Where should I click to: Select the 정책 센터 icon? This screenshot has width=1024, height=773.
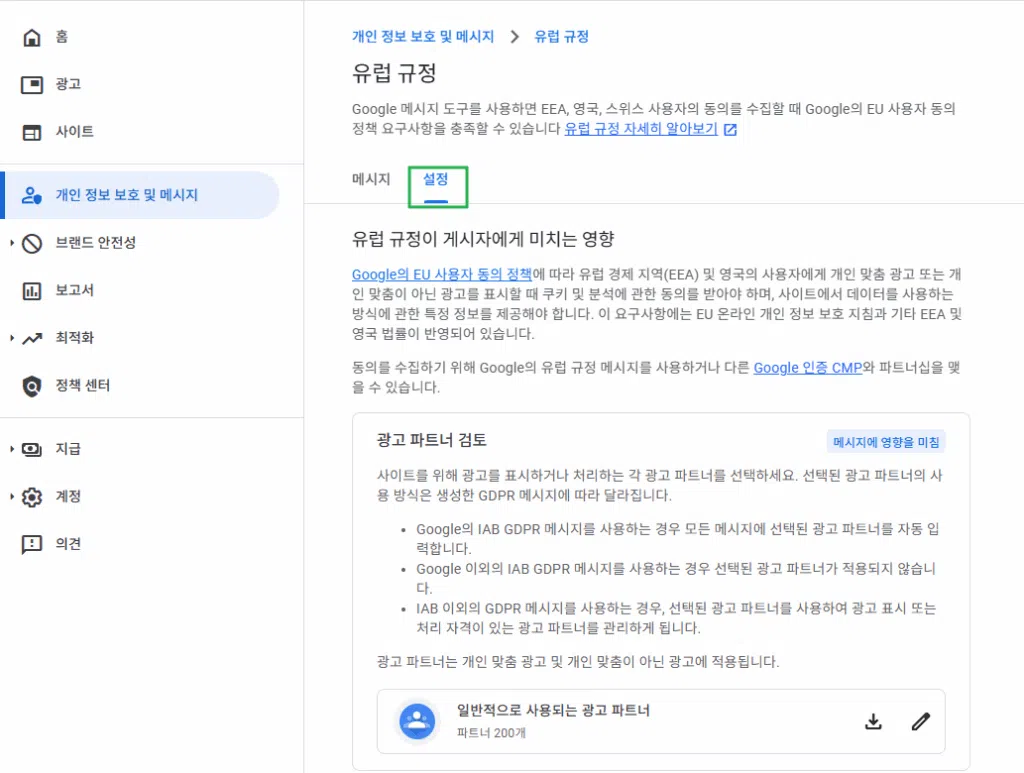point(30,385)
